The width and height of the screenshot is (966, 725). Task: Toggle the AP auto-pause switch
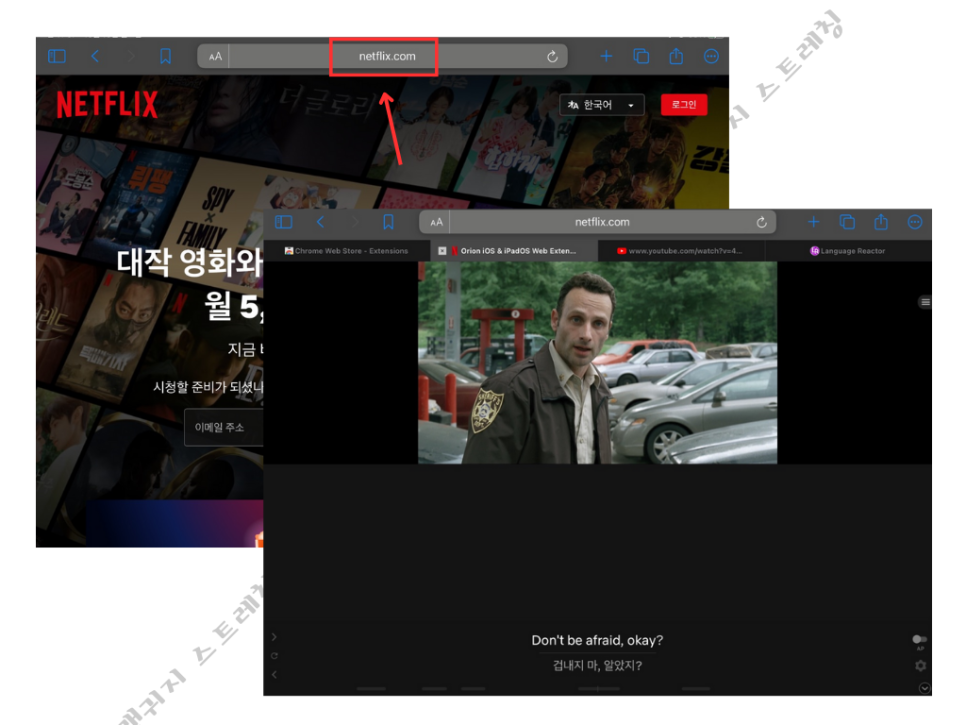pyautogui.click(x=919, y=639)
